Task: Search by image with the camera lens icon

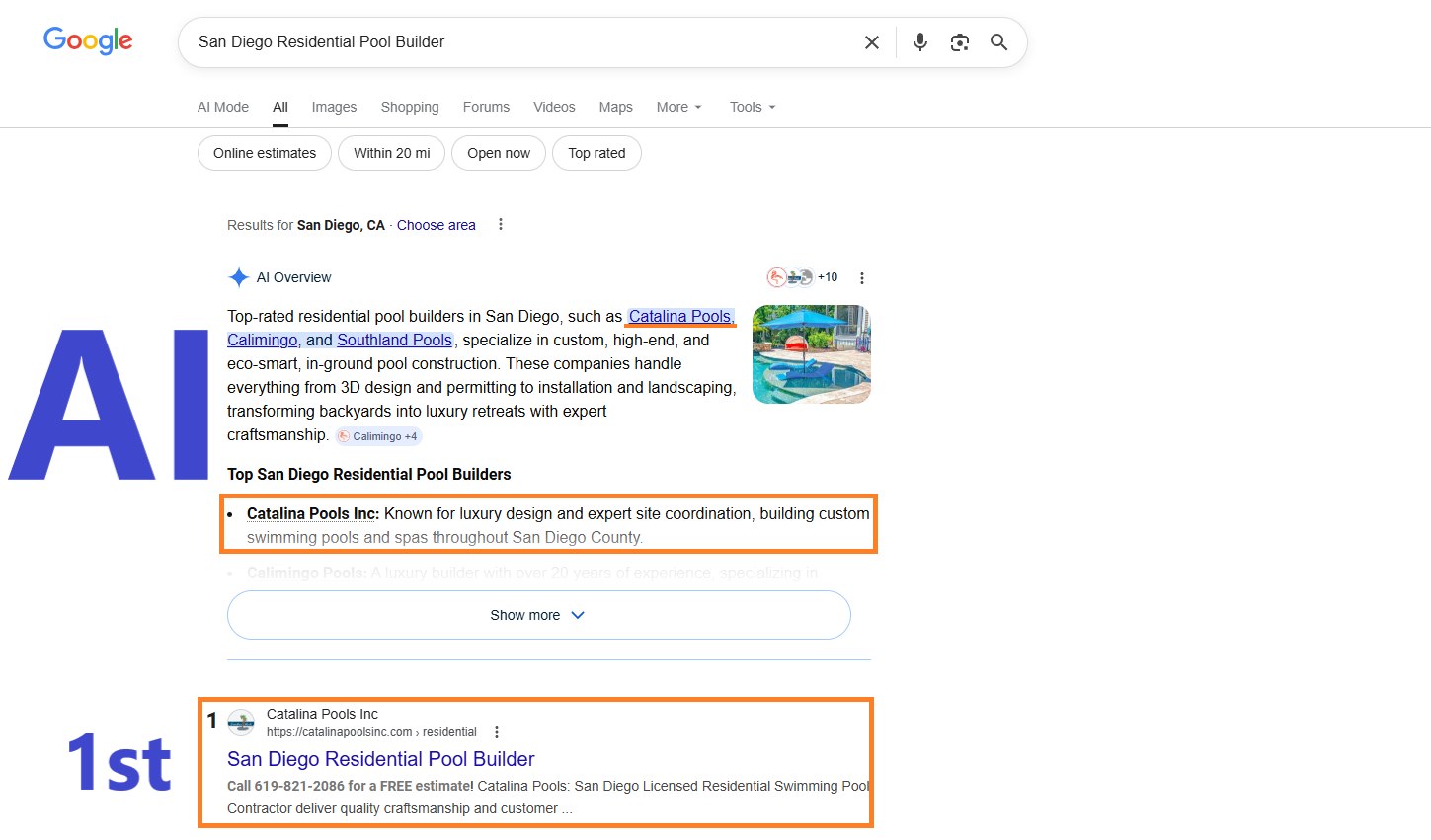Action: click(x=960, y=42)
